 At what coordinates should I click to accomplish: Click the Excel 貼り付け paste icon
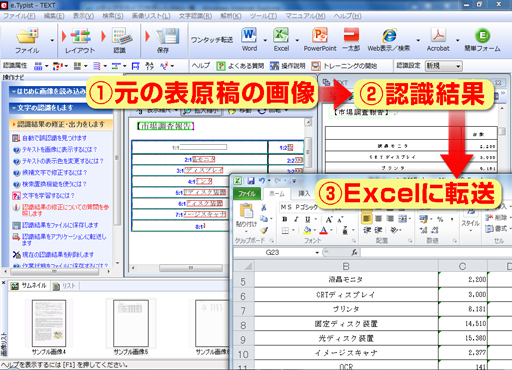pos(246,211)
